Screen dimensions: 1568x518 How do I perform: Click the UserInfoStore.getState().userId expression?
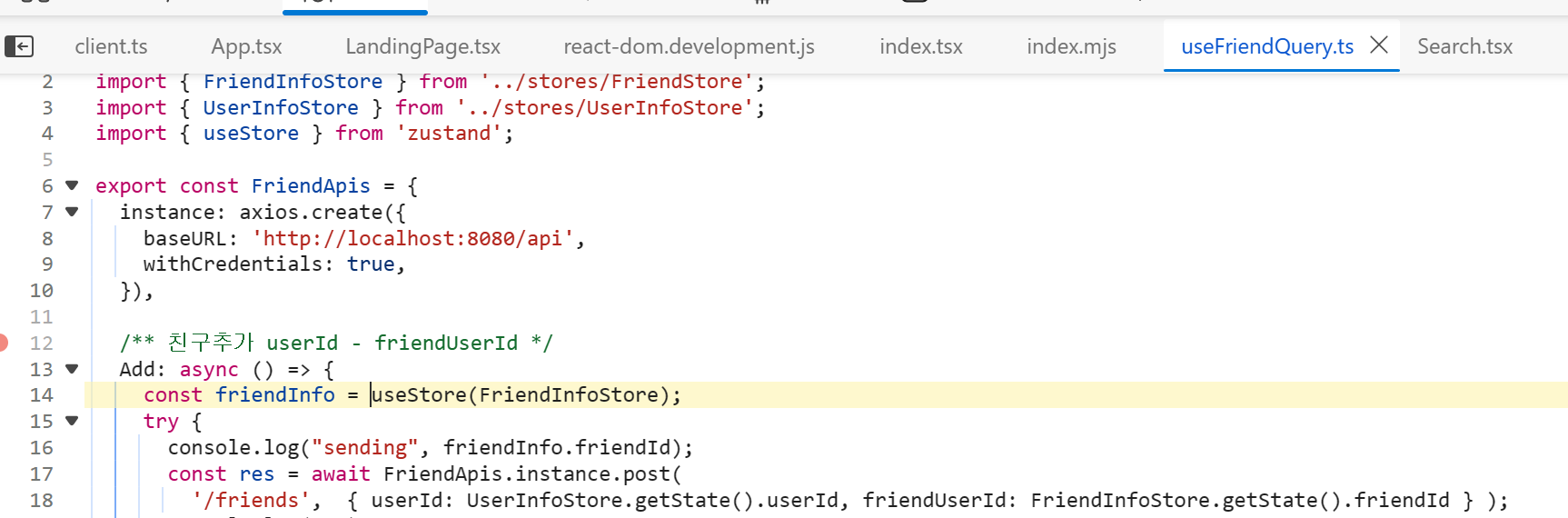(652, 500)
